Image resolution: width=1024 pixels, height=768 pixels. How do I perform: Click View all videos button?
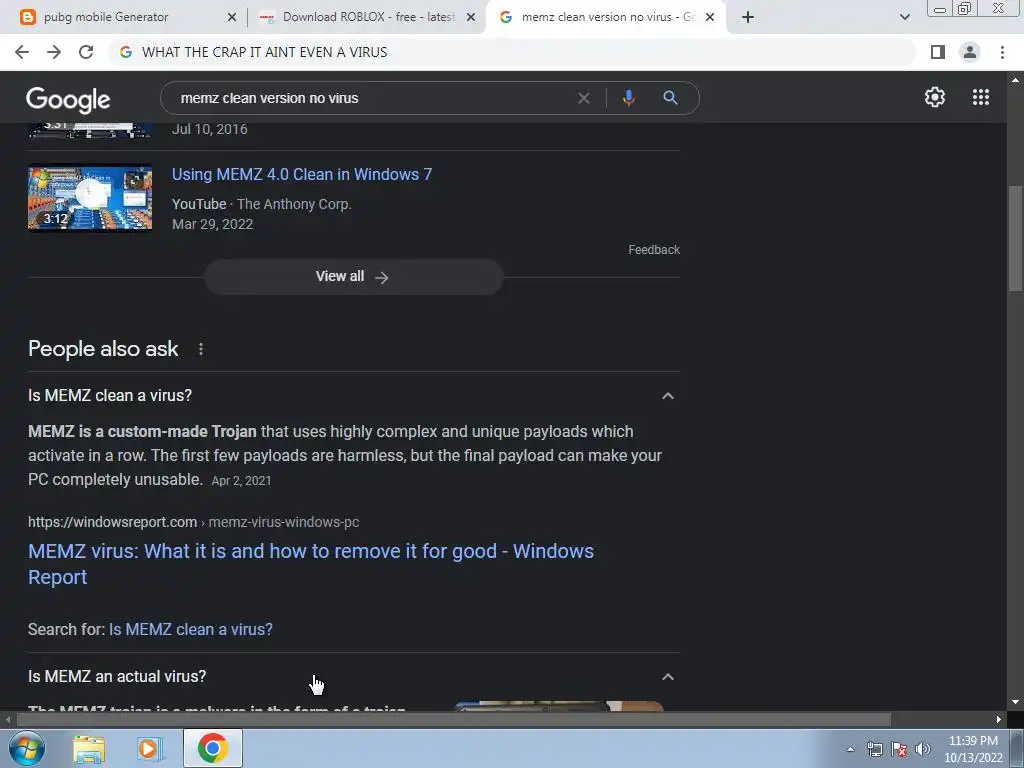tap(353, 277)
